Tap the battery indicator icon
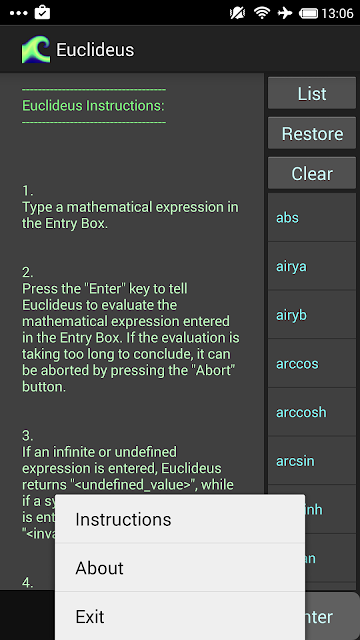 (309, 13)
